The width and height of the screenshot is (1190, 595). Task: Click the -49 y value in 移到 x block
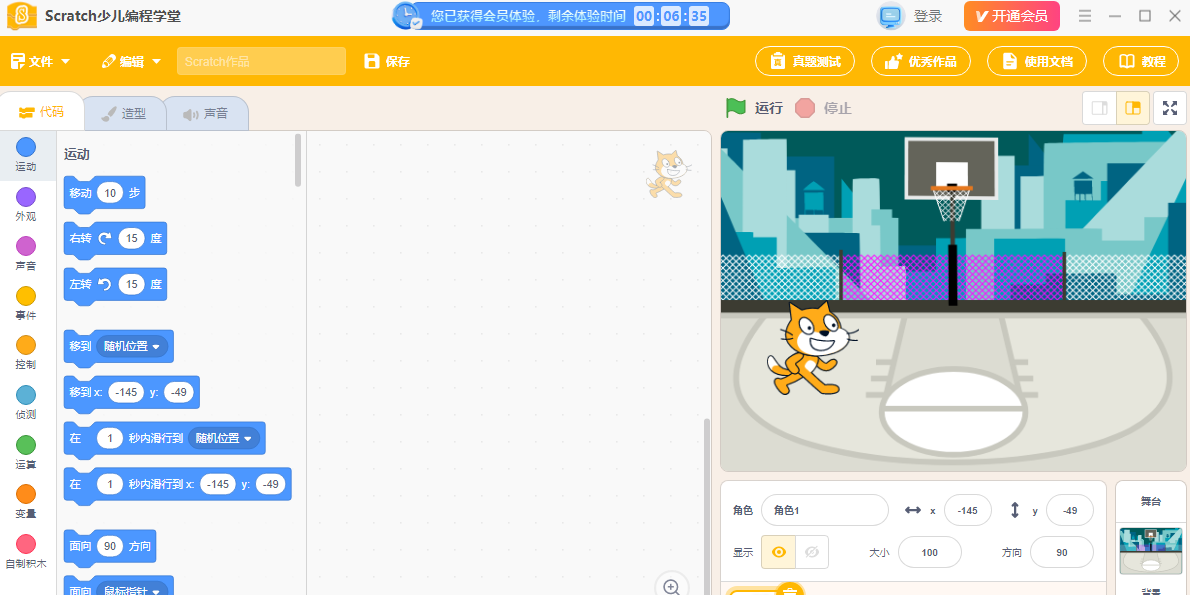coord(179,392)
